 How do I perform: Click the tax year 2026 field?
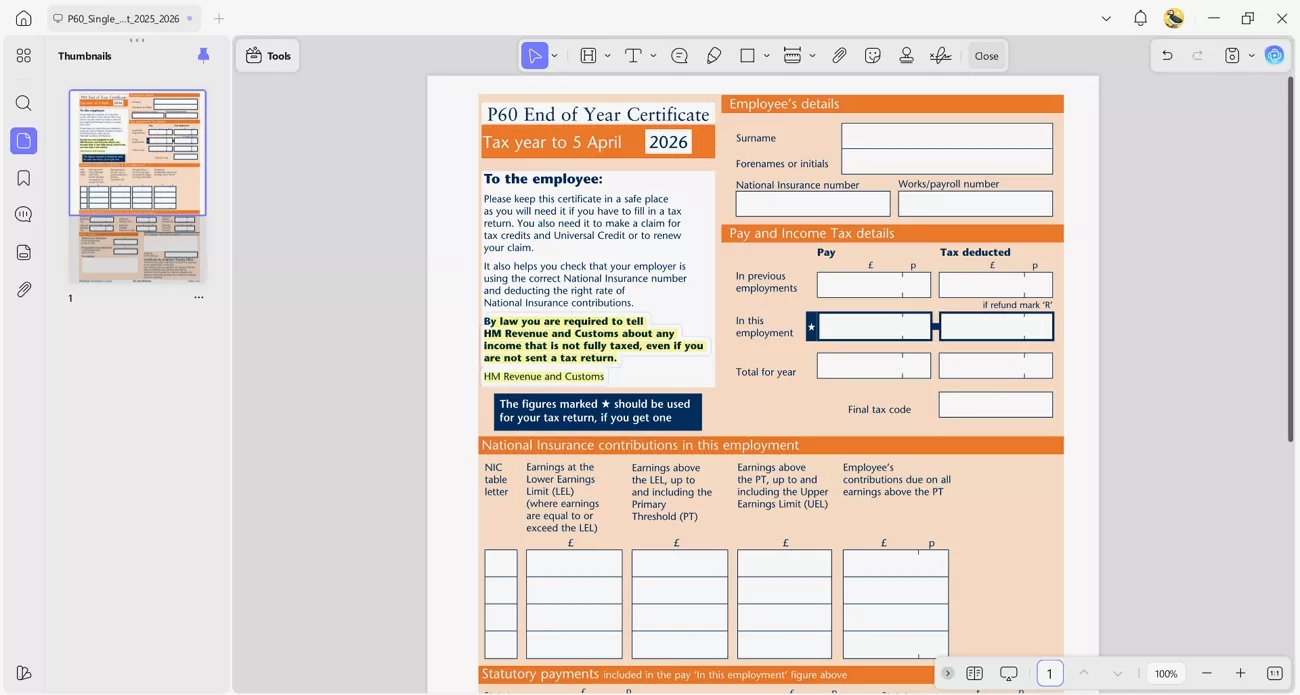[x=668, y=142]
